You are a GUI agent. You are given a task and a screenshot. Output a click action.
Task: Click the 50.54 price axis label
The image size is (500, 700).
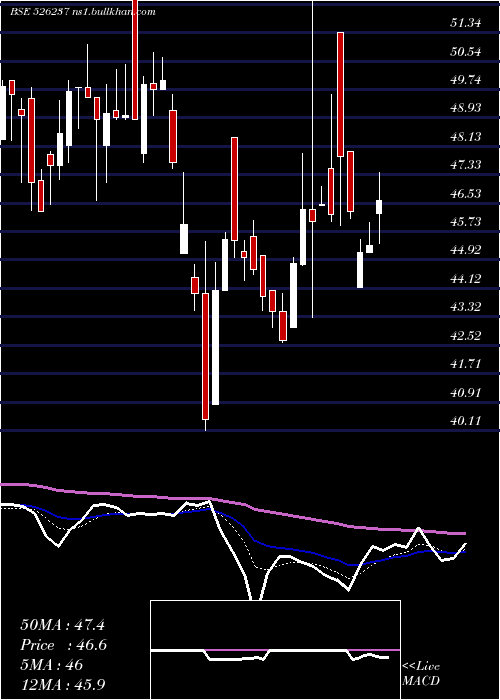(x=466, y=52)
